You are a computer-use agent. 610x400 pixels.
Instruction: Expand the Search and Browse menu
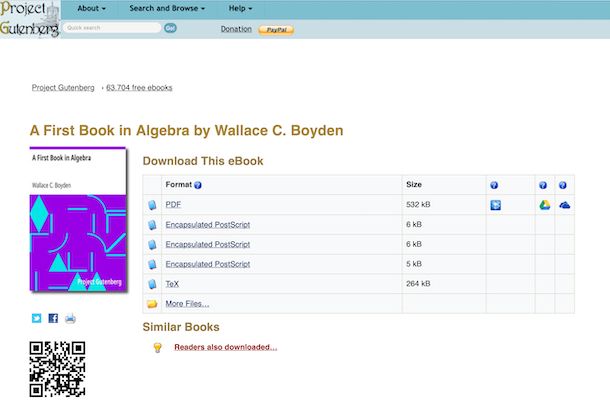click(167, 8)
